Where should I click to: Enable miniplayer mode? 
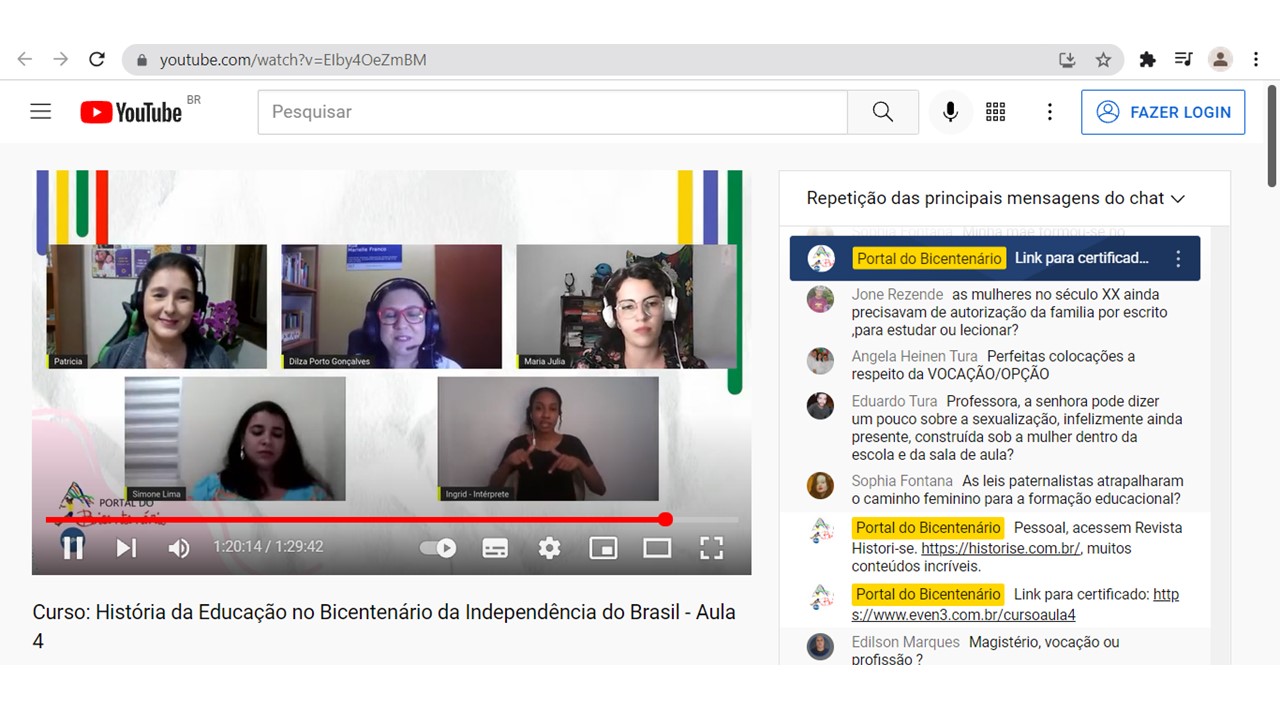tap(603, 548)
